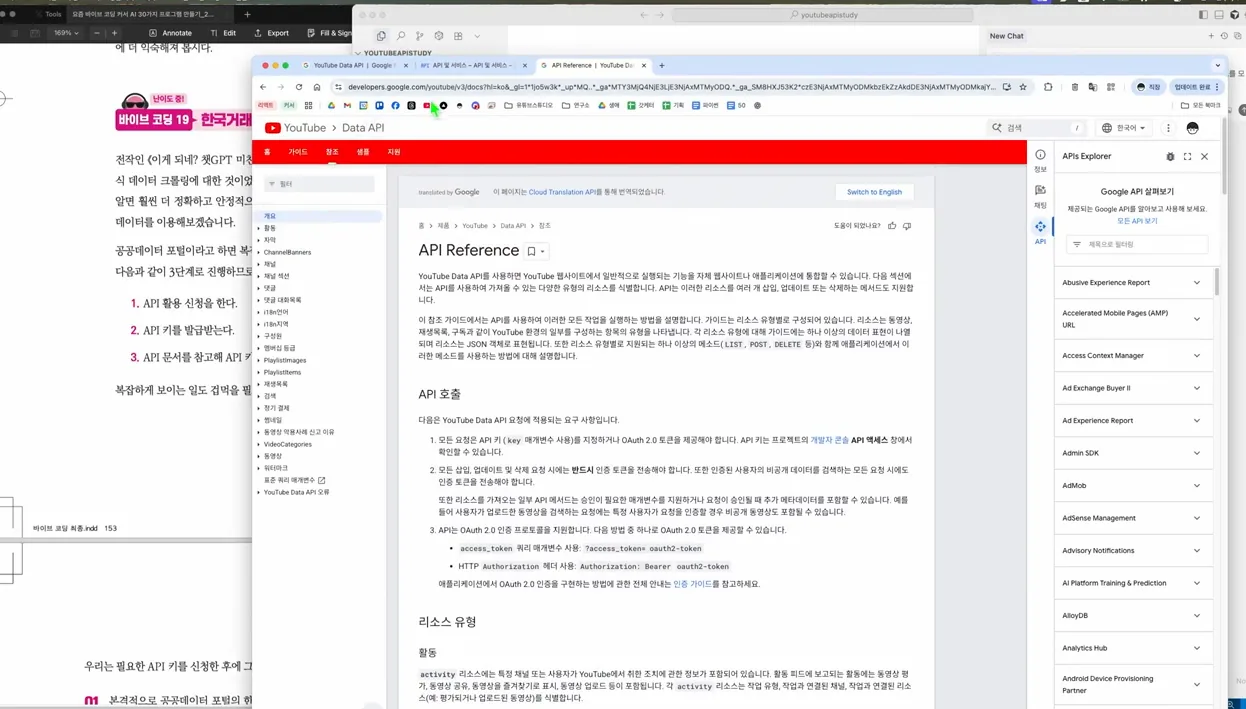Viewport: 1246px width, 709px height.
Task: Open explorer files icon in VS Code
Action: click(x=382, y=36)
